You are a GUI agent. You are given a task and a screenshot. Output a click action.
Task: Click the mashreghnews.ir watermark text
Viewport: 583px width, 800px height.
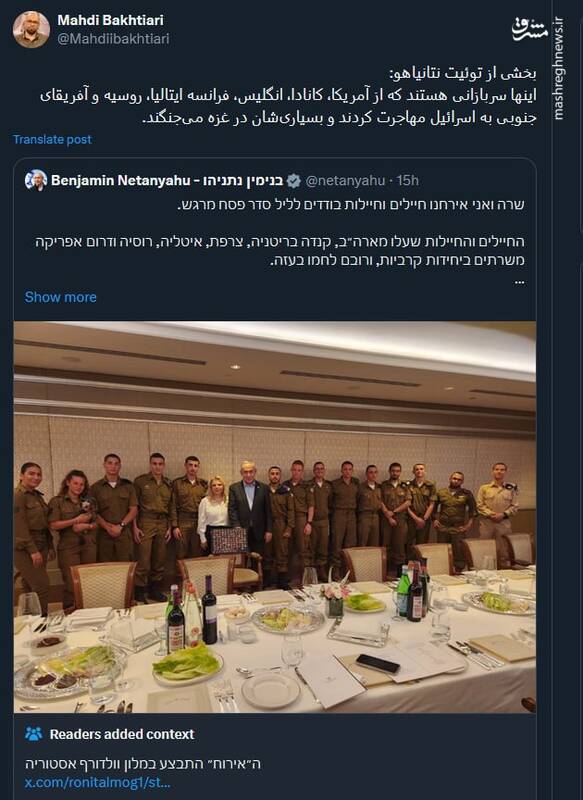click(559, 68)
